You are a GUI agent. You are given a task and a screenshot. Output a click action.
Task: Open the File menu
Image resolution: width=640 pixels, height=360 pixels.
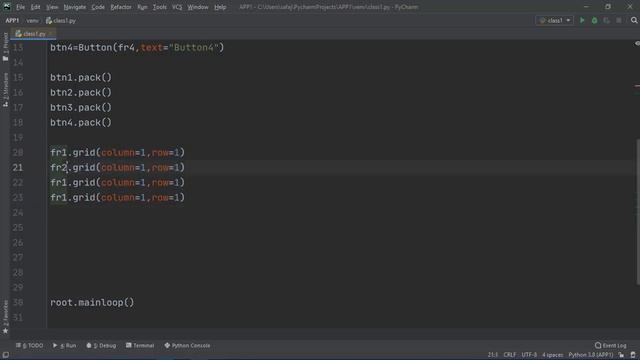click(x=20, y=7)
